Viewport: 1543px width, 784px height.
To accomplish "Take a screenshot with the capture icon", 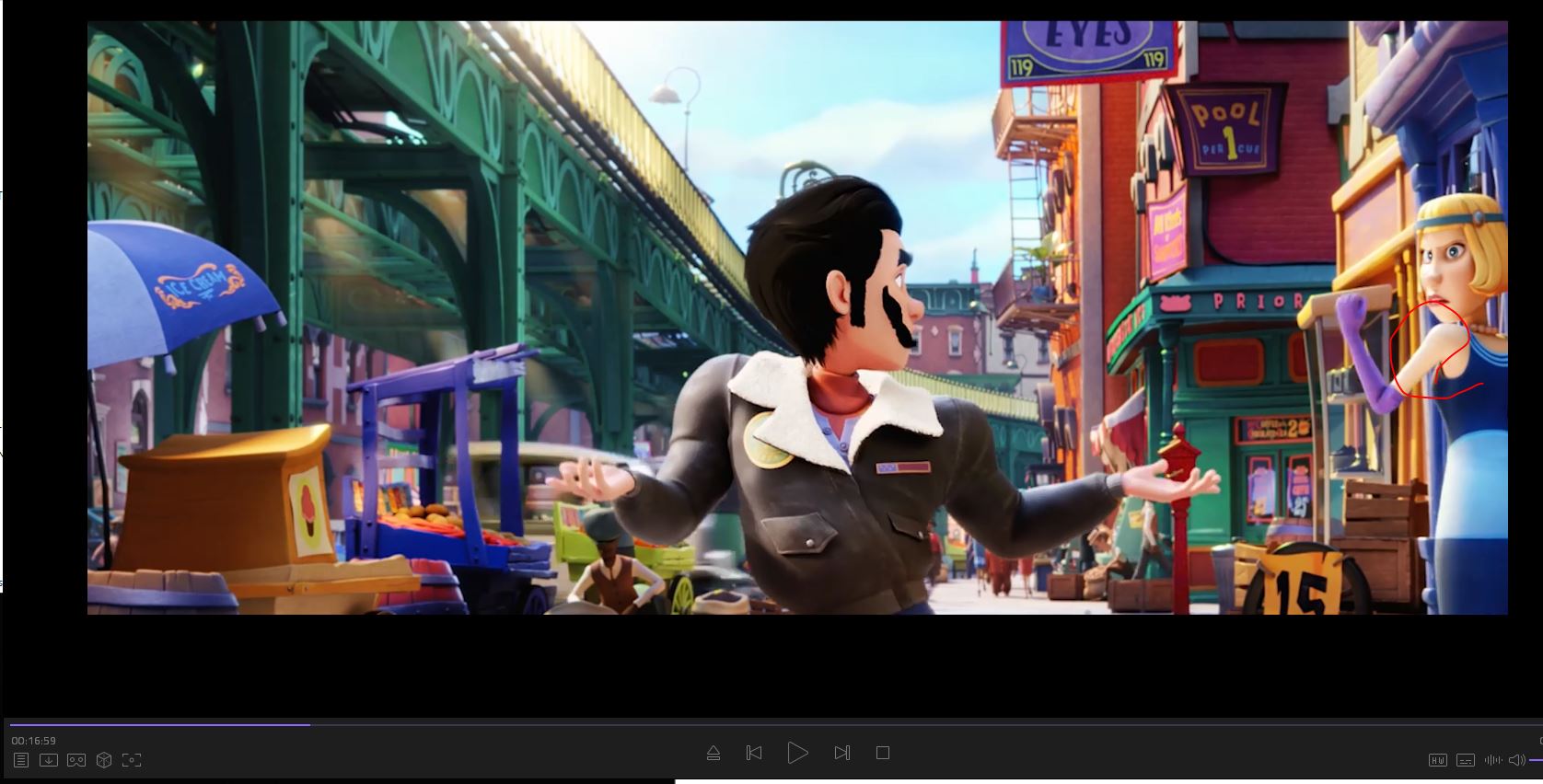I will click(132, 760).
